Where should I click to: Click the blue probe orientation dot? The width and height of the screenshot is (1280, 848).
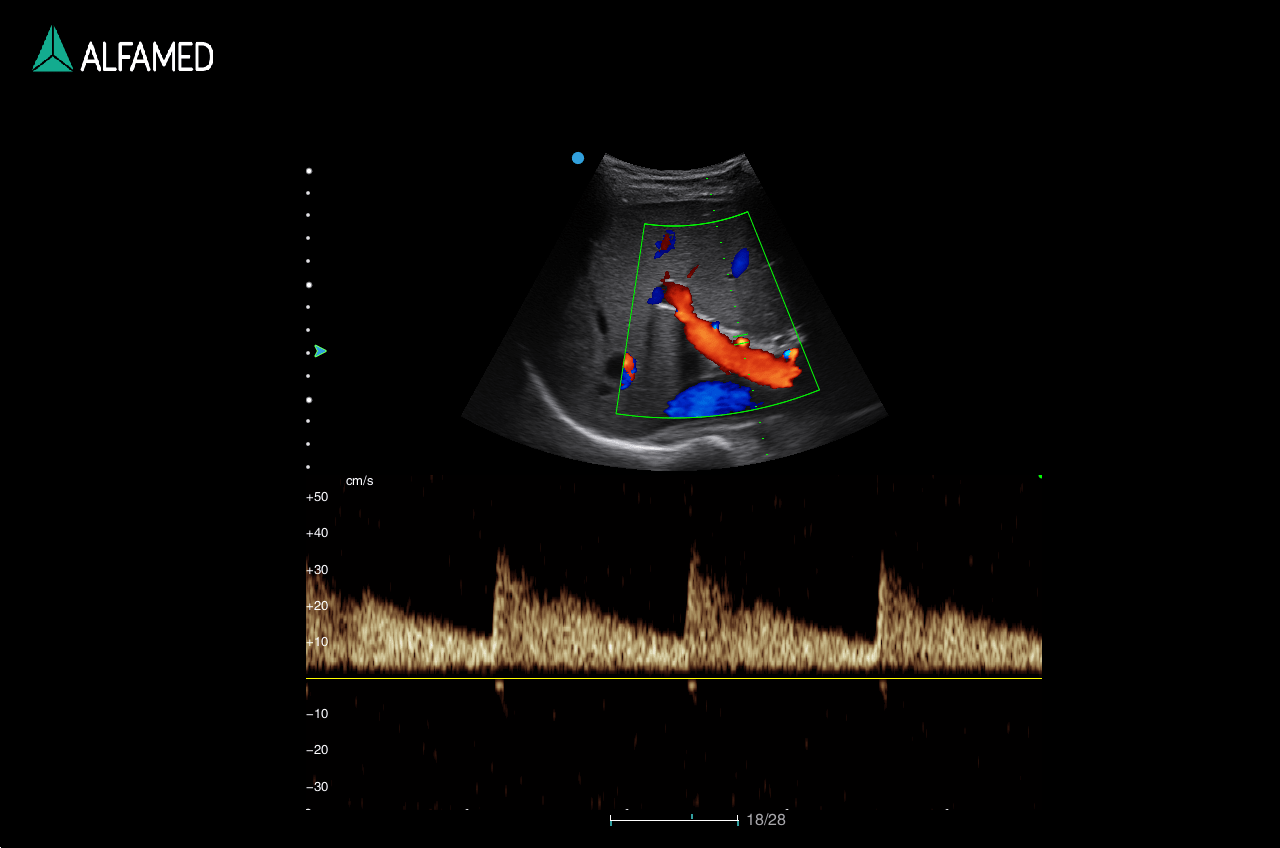[578, 158]
